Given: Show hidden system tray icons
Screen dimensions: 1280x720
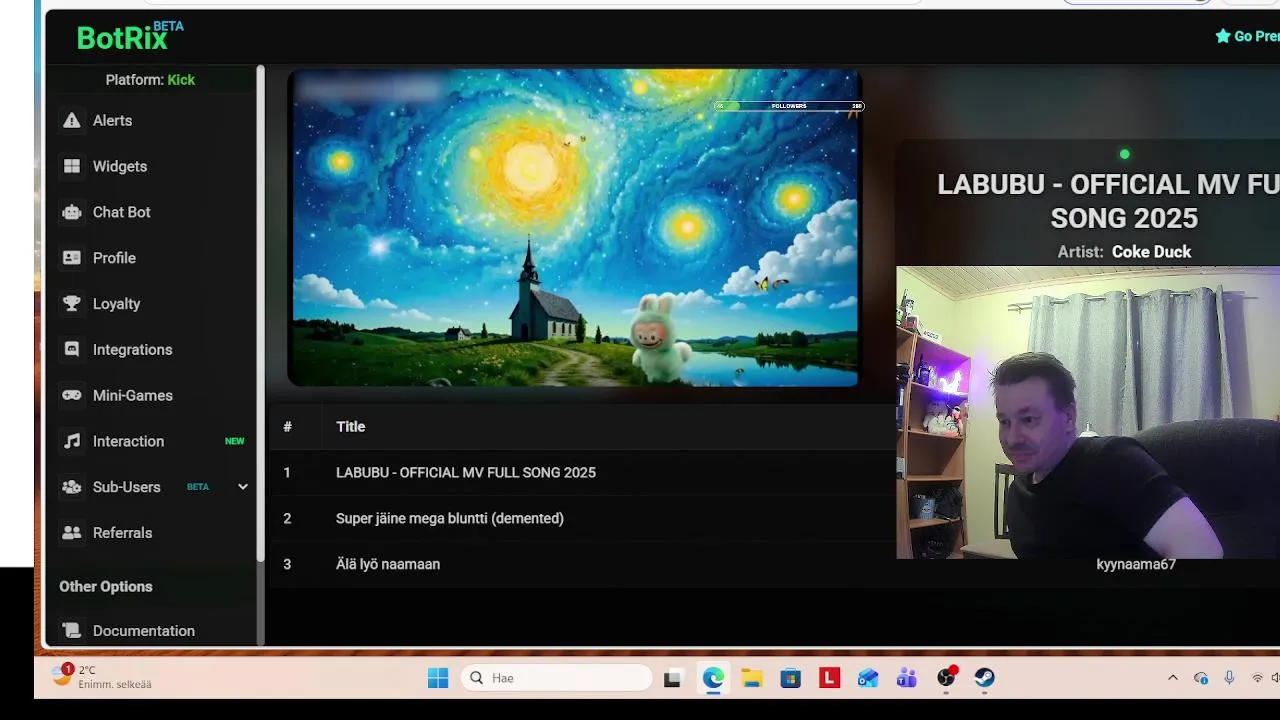Looking at the screenshot, I should [1173, 678].
